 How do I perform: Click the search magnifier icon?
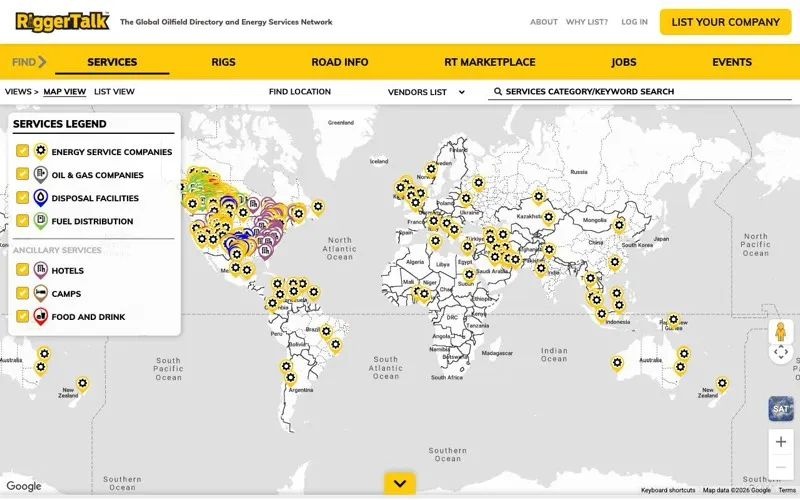click(x=498, y=91)
